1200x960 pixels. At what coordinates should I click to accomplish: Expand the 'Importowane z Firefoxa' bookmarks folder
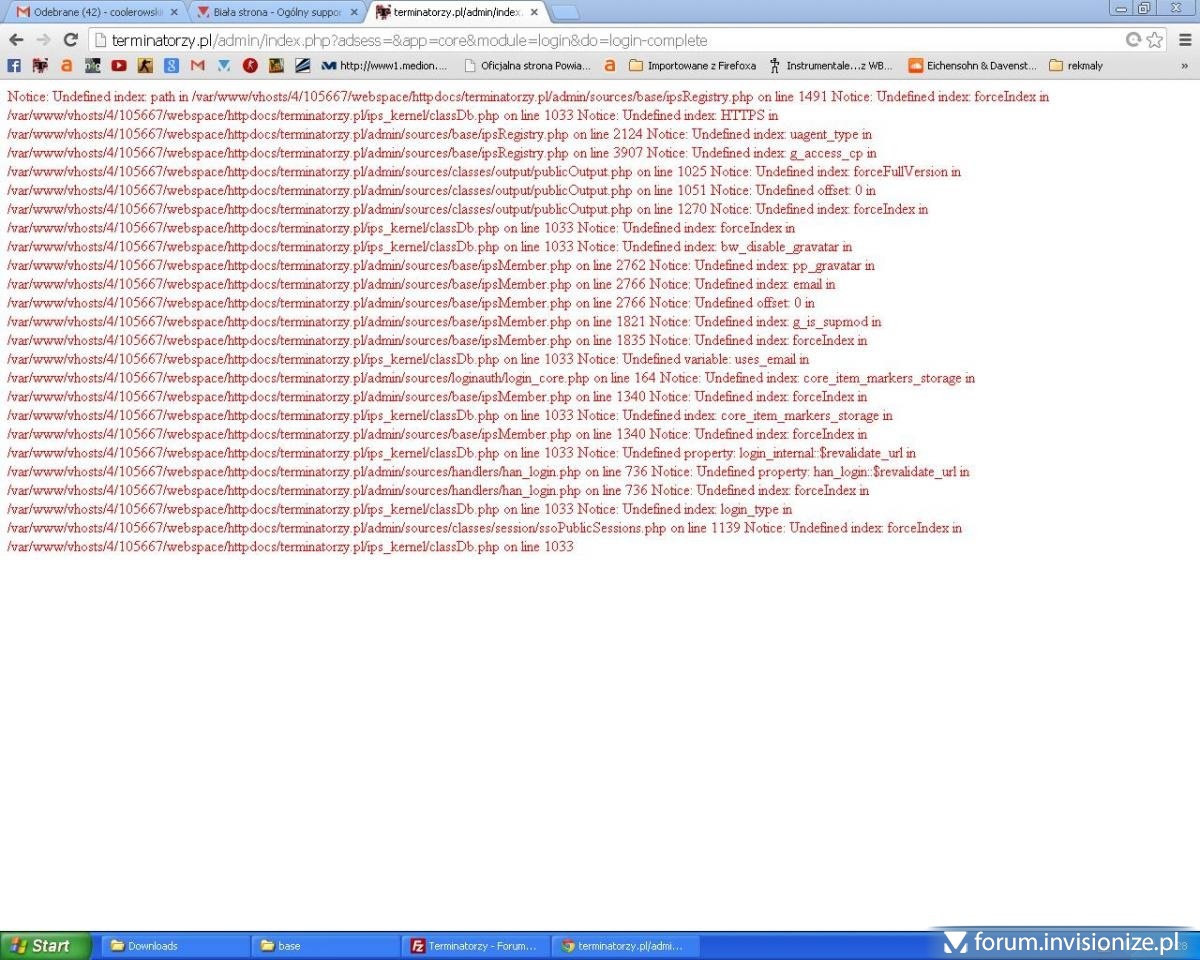[x=691, y=65]
